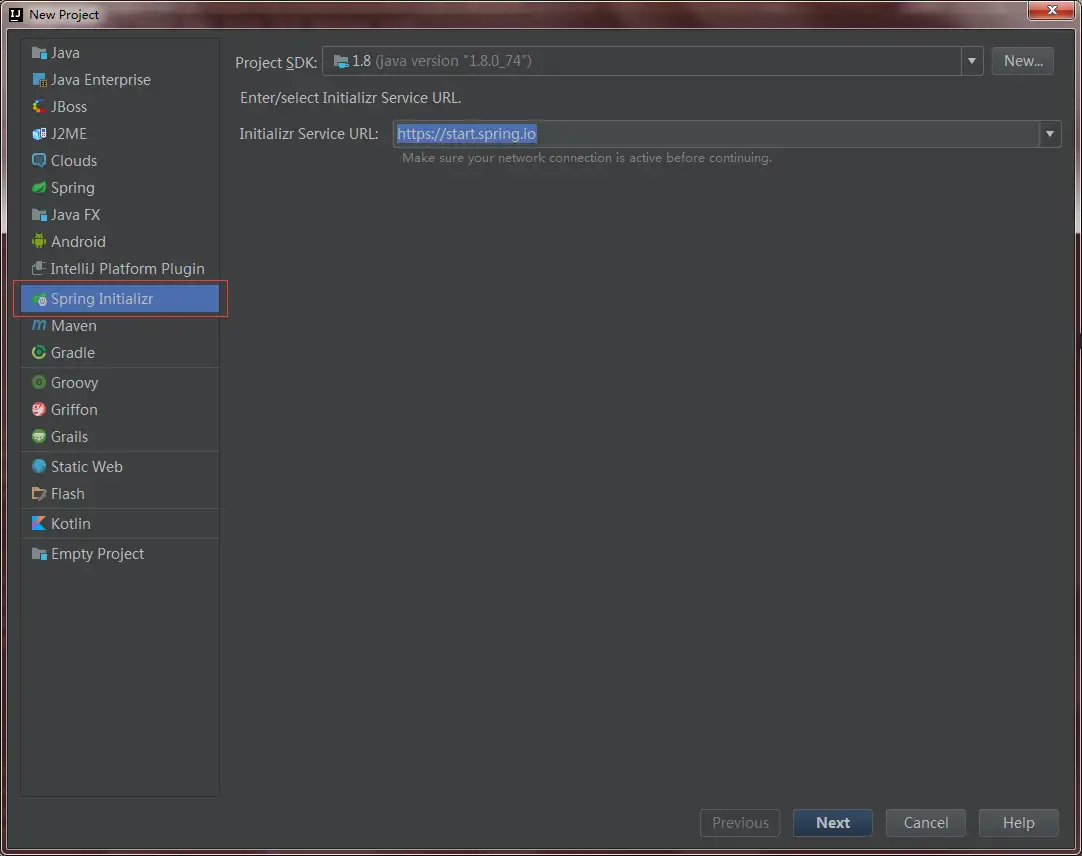1082x856 pixels.
Task: Open the Project SDK dropdown arrow
Action: click(972, 61)
